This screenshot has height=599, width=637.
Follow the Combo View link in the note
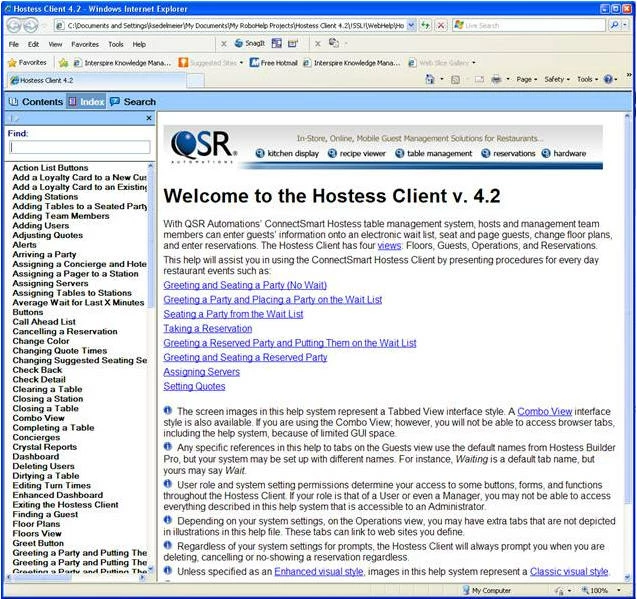tap(544, 412)
